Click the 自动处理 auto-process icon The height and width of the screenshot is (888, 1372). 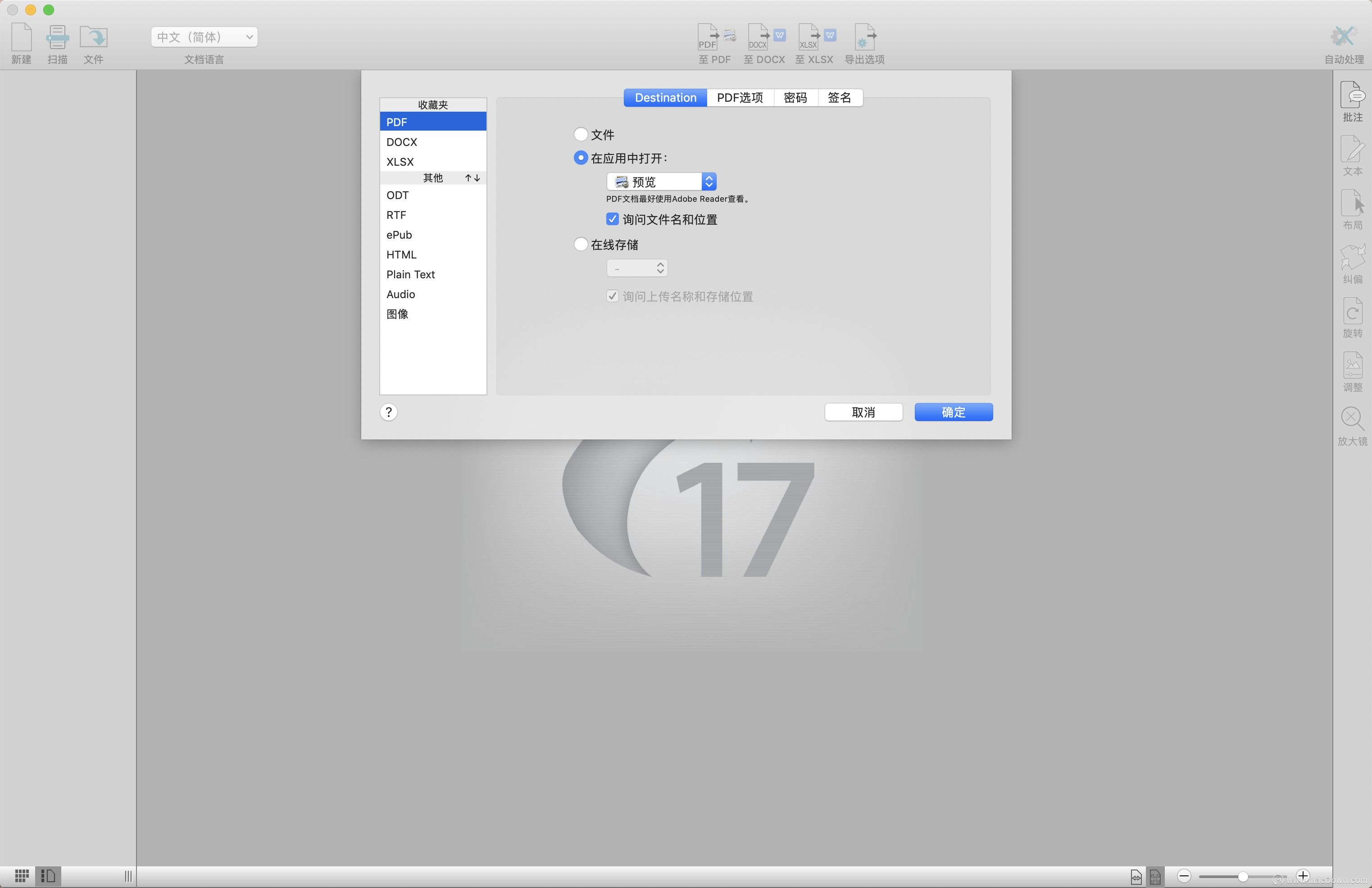click(1344, 37)
